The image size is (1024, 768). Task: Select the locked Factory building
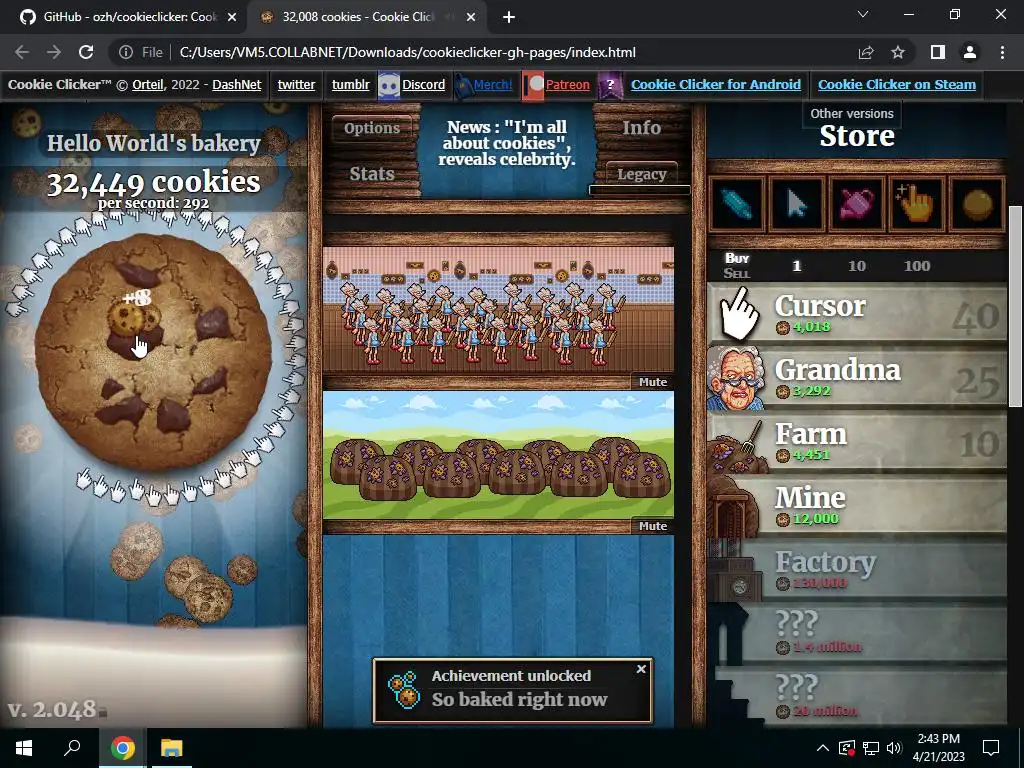click(857, 570)
